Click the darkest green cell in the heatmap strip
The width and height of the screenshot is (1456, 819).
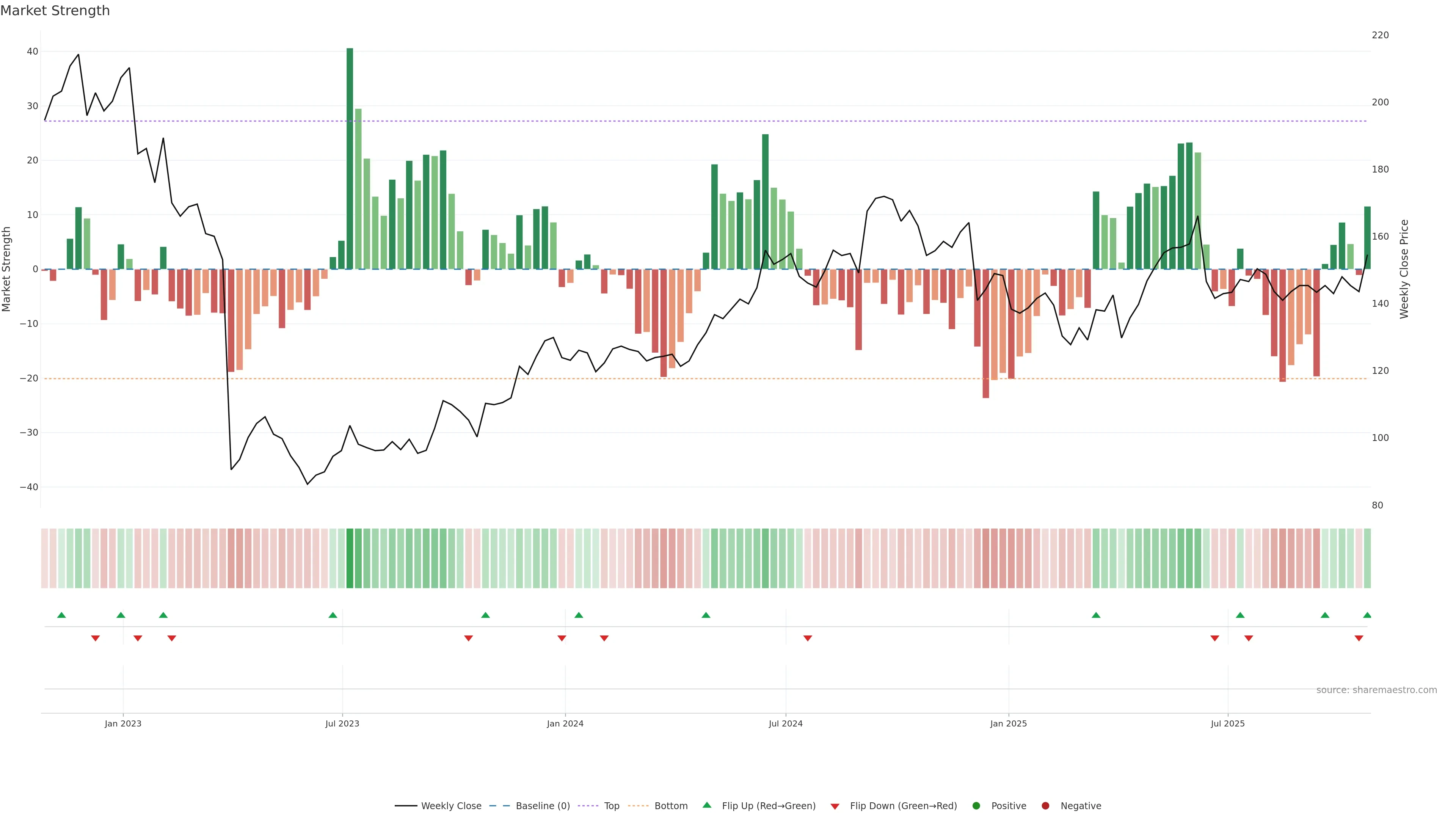click(350, 558)
